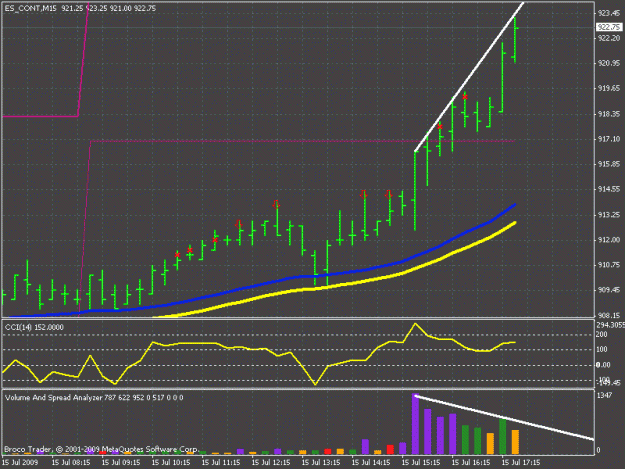Click the CCI(14) 152.0000 indicator label

click(34, 327)
